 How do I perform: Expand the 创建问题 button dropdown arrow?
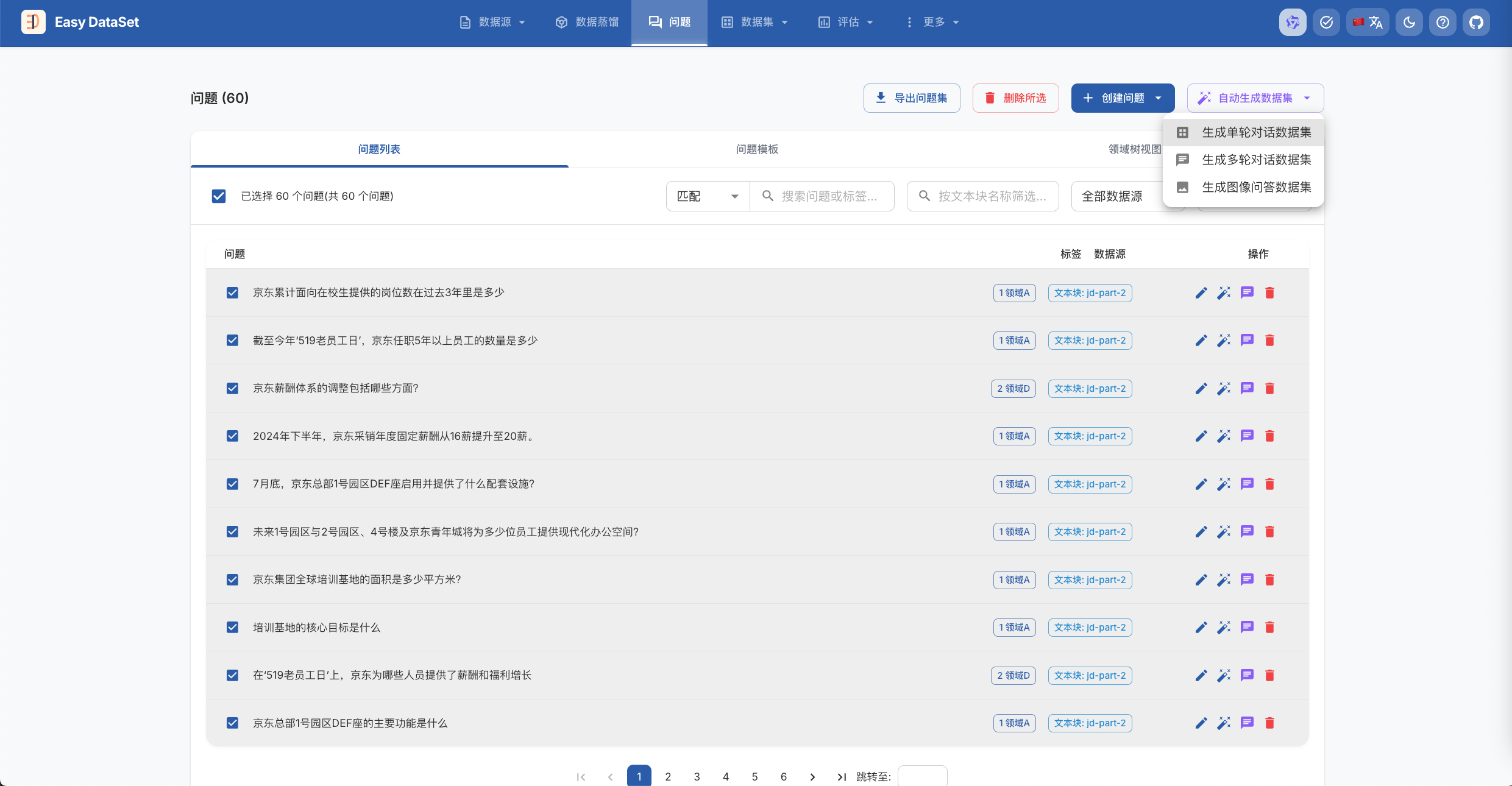click(1158, 98)
